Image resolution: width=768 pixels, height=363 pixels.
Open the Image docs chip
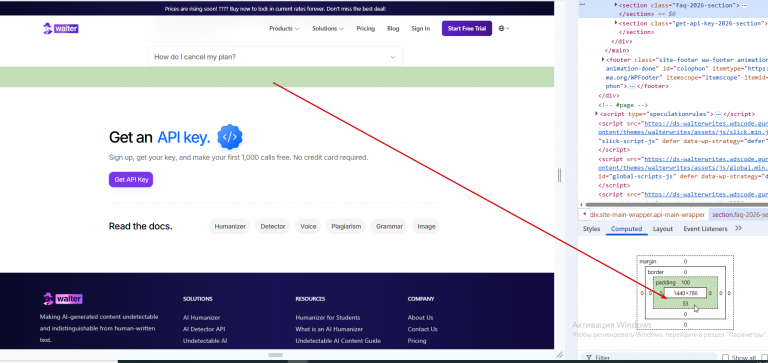click(x=426, y=226)
